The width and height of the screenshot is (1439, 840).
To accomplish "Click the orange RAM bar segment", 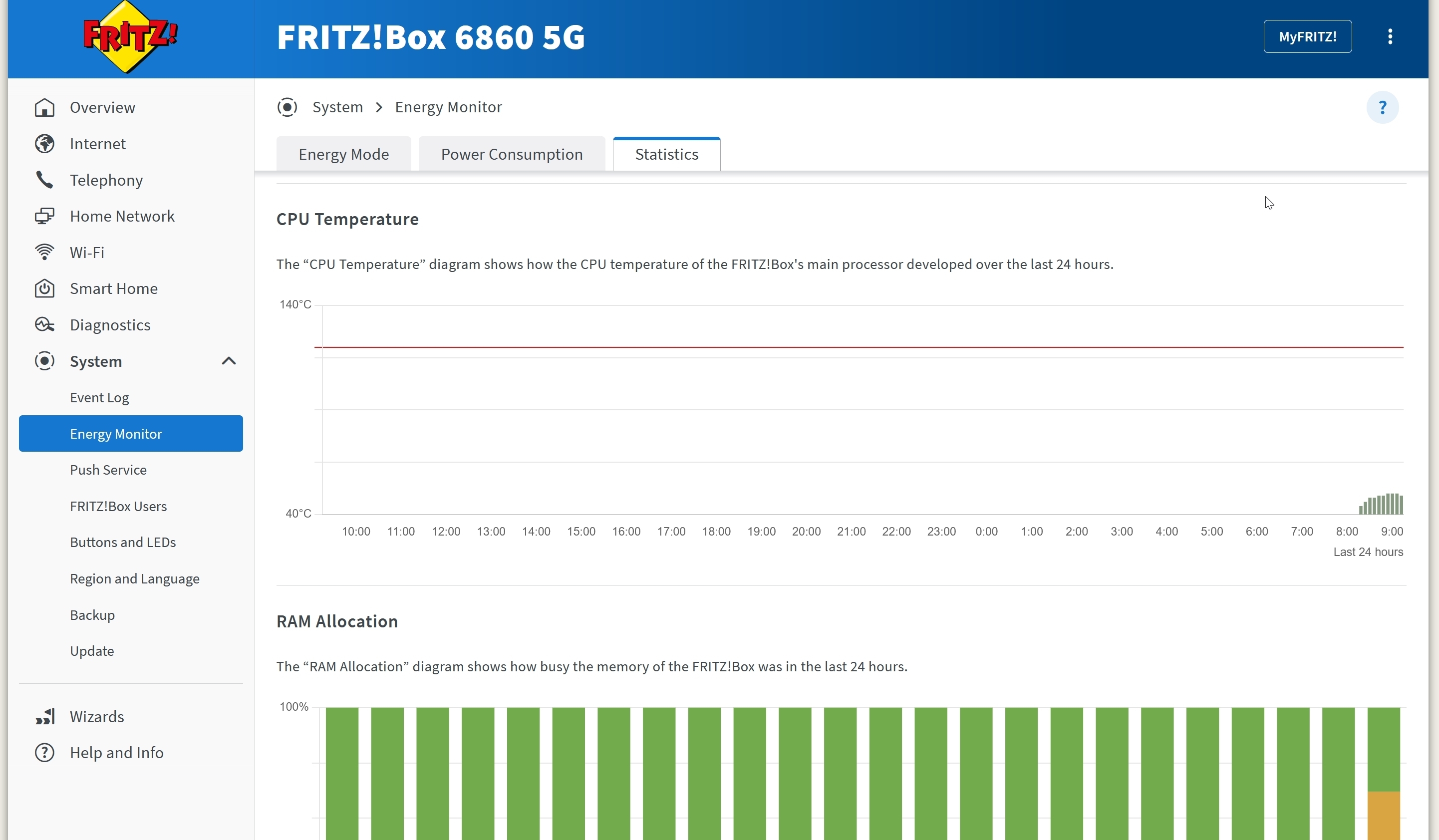I will point(1384,816).
